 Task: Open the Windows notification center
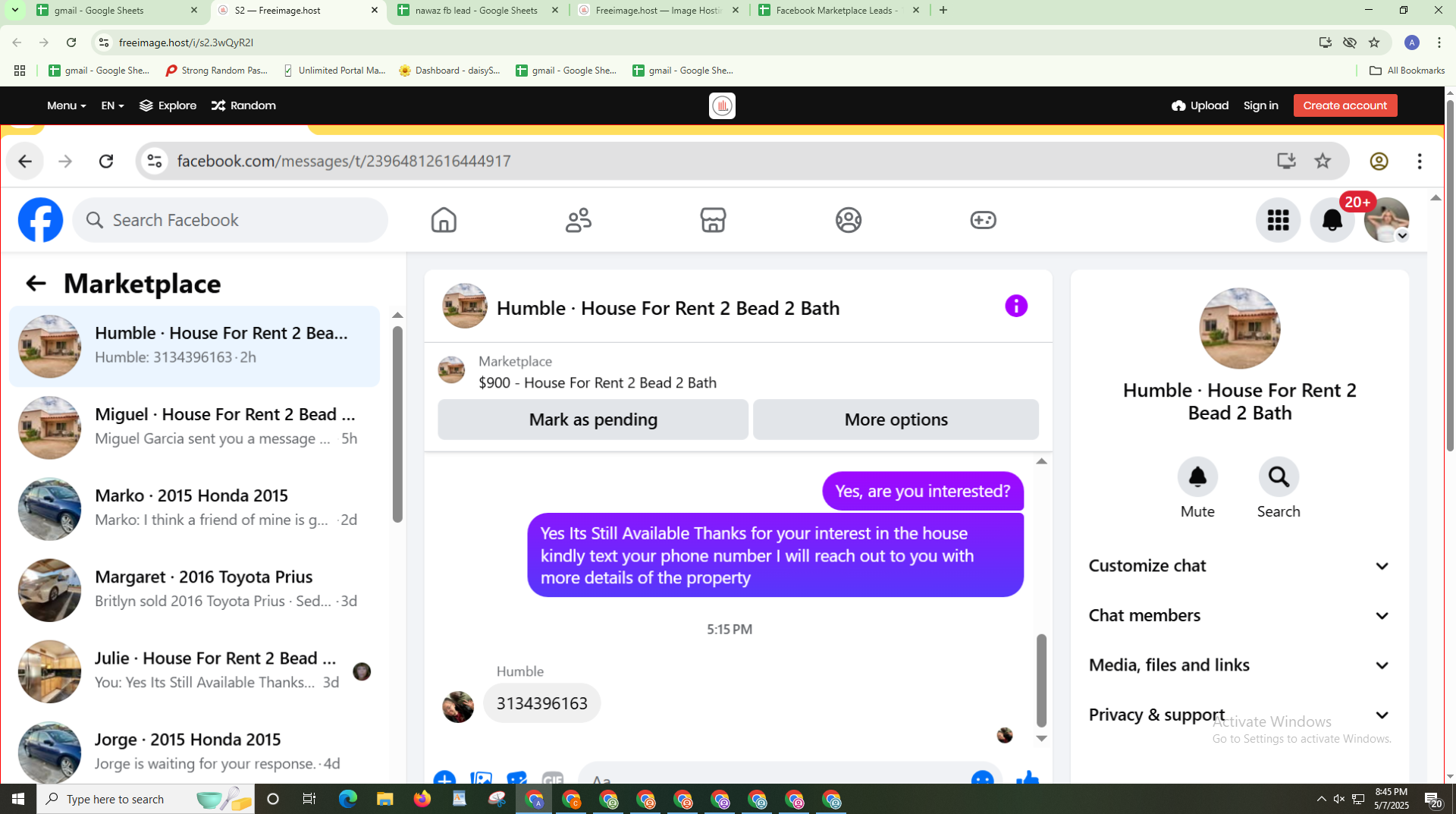coord(1432,799)
